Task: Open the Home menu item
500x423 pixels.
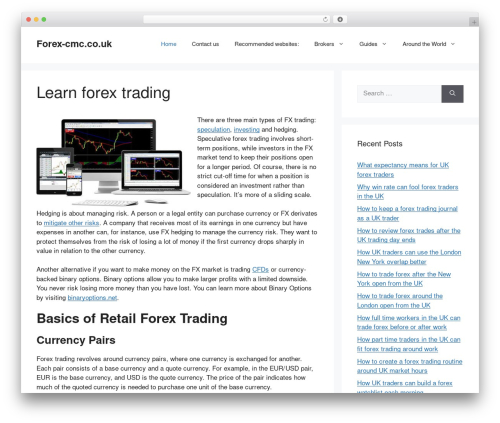Action: (168, 44)
